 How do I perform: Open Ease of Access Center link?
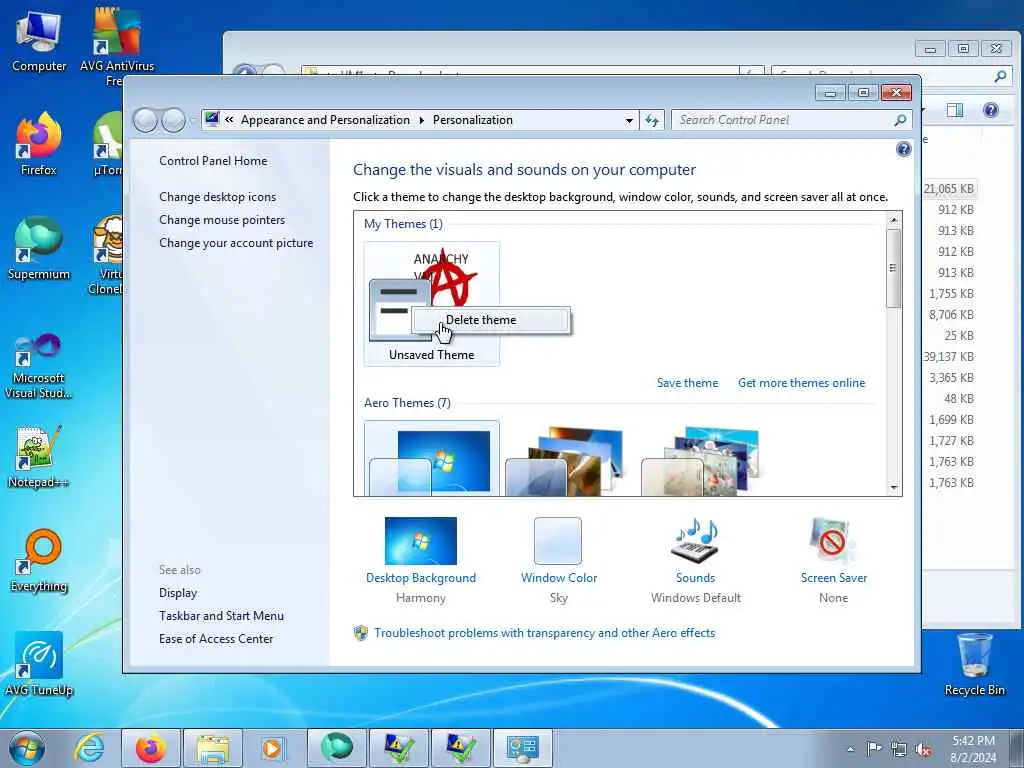(x=216, y=639)
